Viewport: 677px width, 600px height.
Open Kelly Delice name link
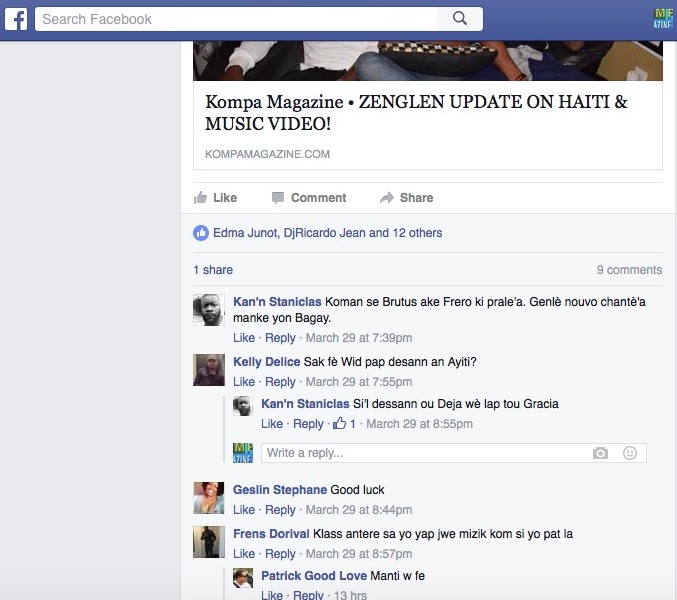point(266,362)
